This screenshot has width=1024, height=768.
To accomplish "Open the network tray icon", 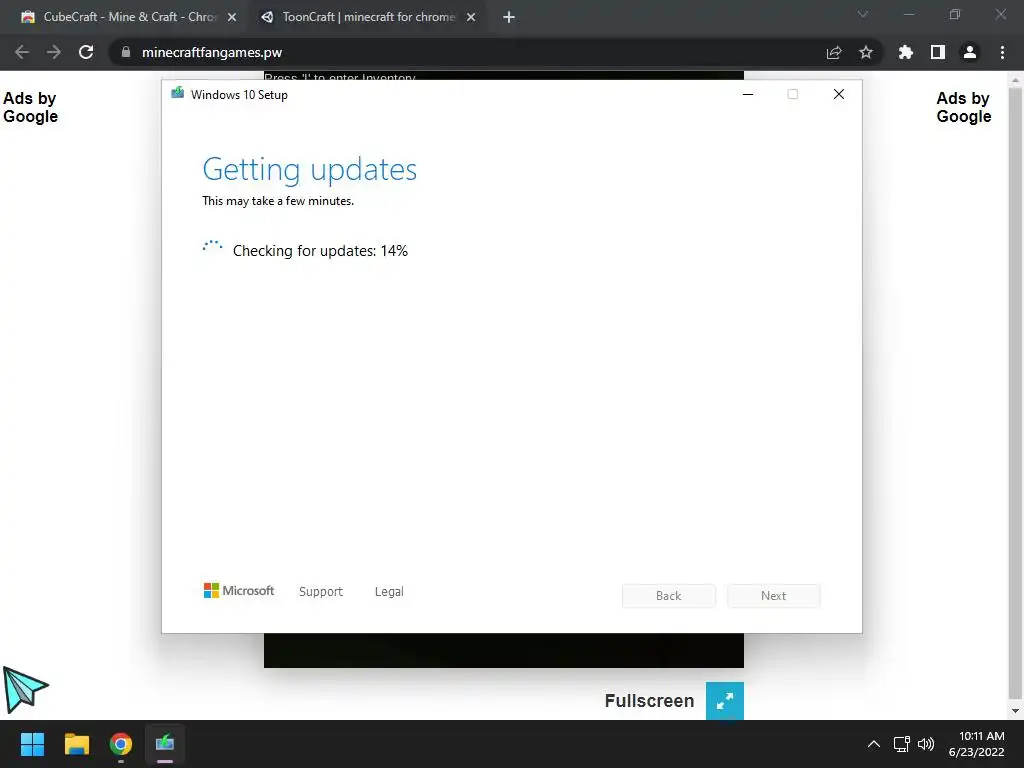I will coord(902,744).
